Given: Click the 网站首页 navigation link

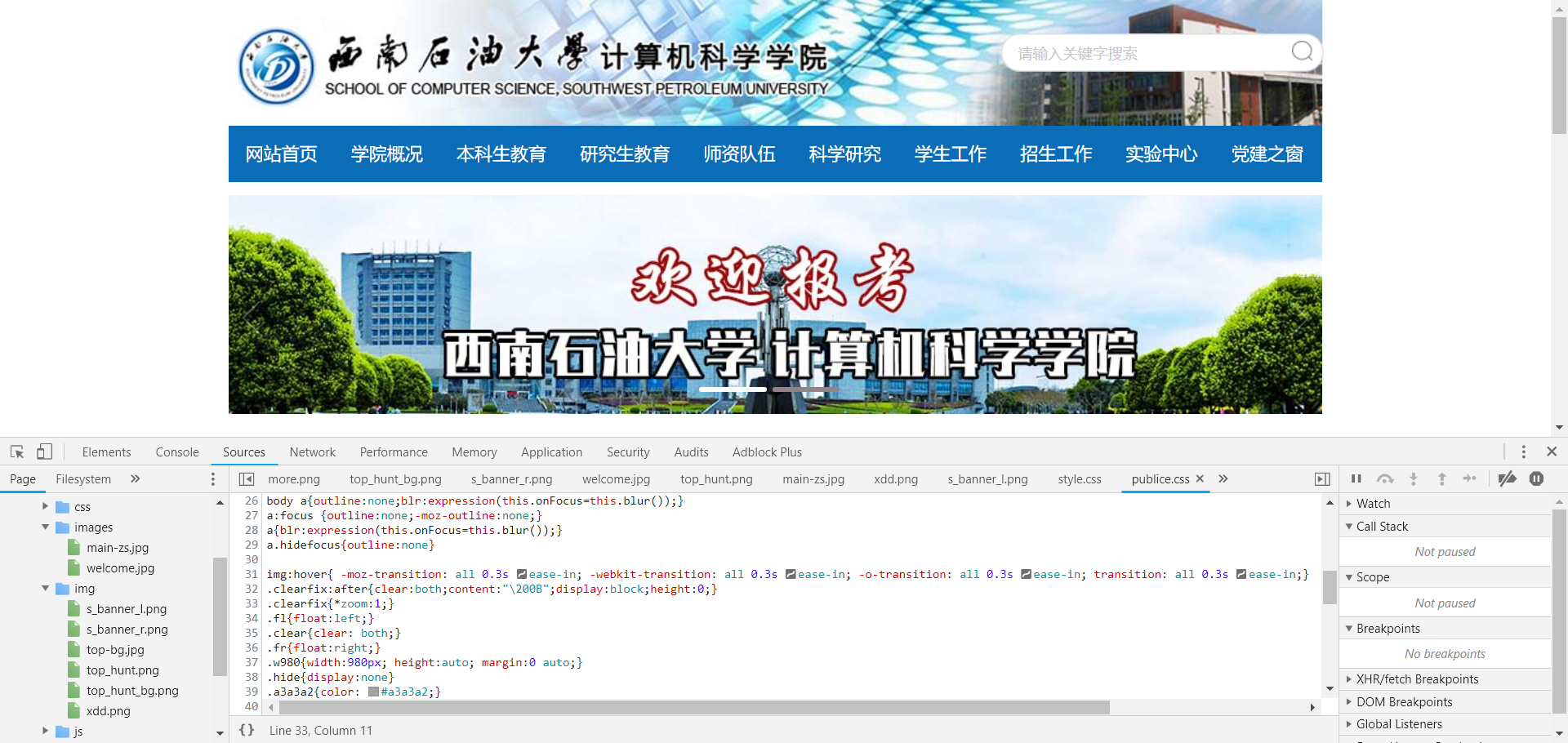Looking at the screenshot, I should coord(282,154).
